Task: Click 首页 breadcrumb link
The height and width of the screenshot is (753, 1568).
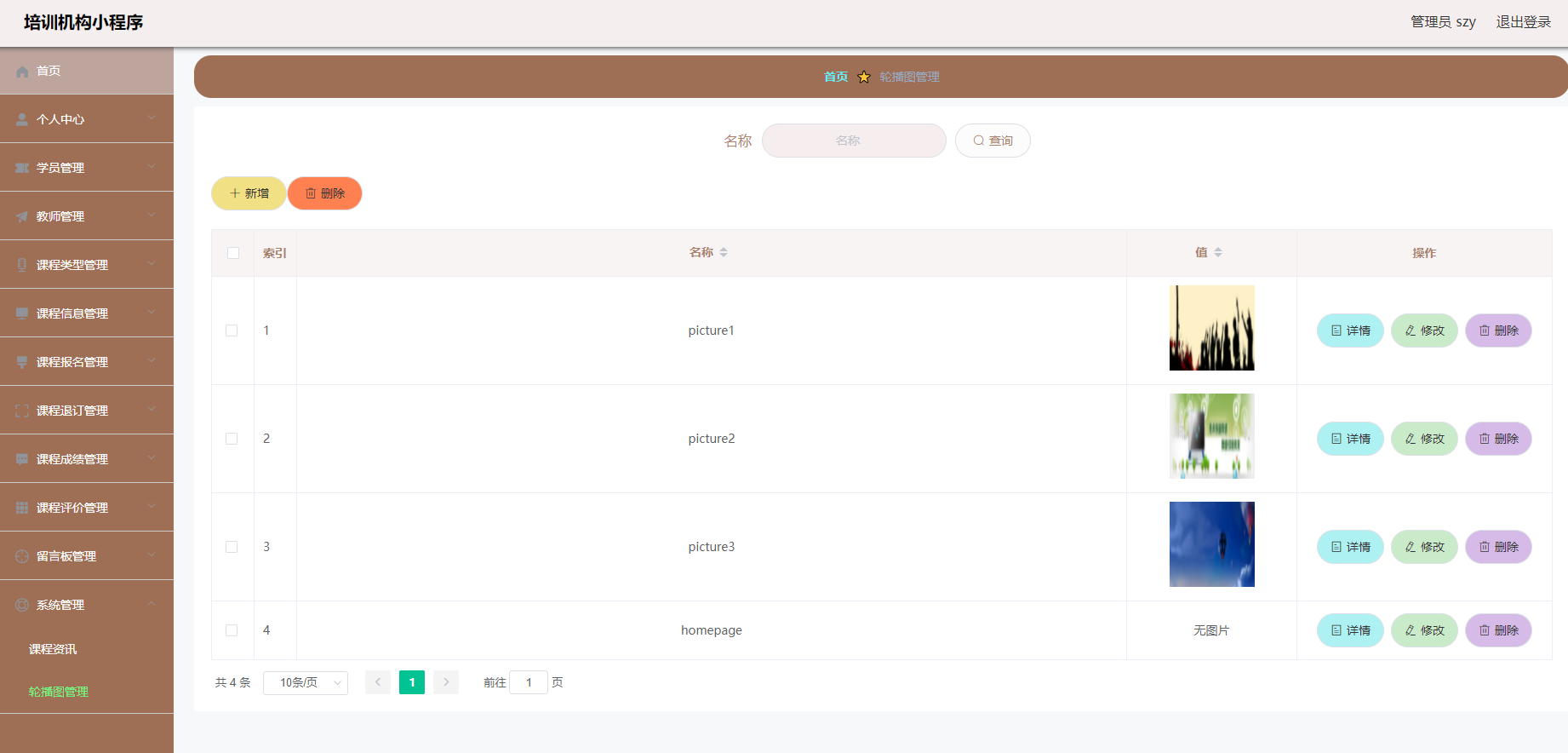Action: coord(836,77)
